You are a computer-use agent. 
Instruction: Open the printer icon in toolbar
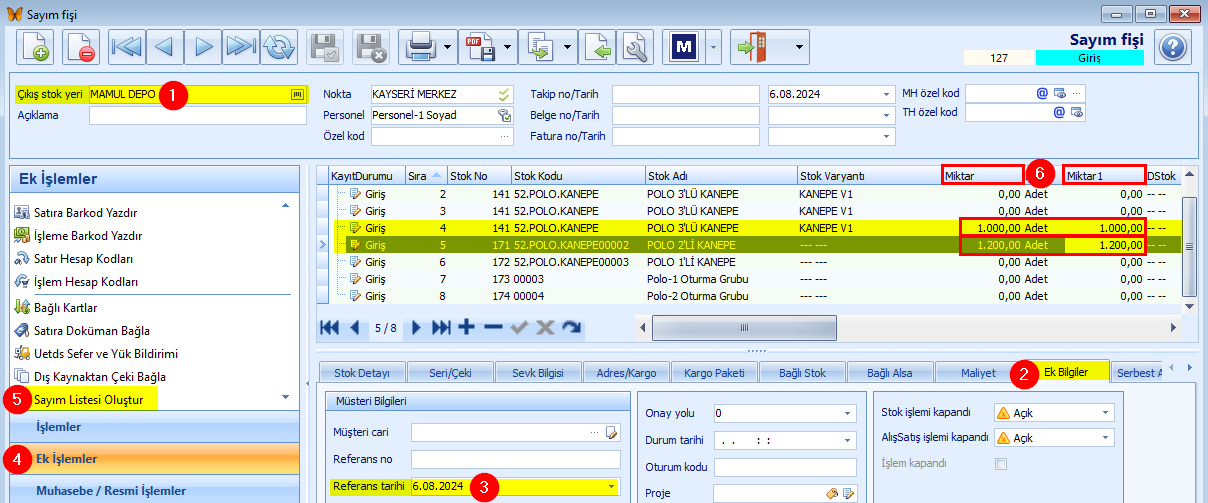419,46
